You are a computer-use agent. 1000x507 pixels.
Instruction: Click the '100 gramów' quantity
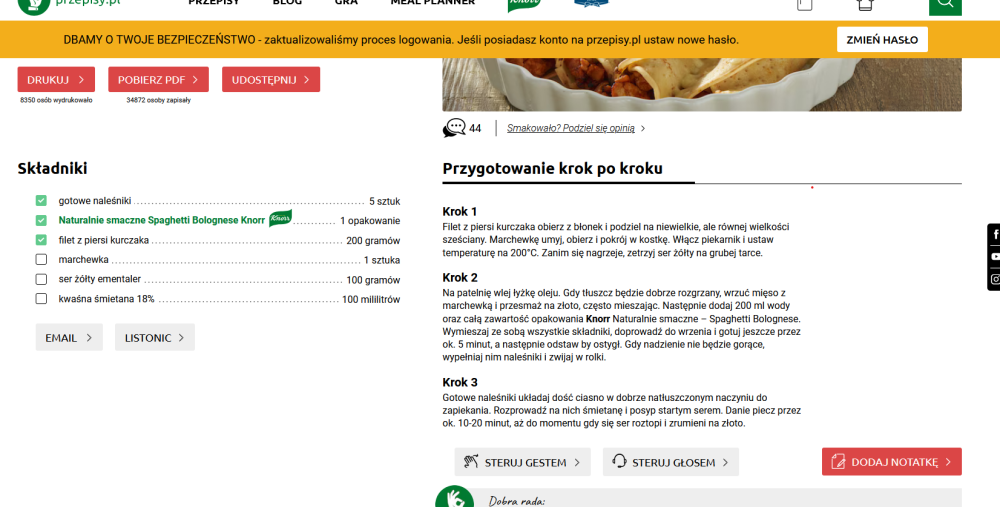pos(373,280)
